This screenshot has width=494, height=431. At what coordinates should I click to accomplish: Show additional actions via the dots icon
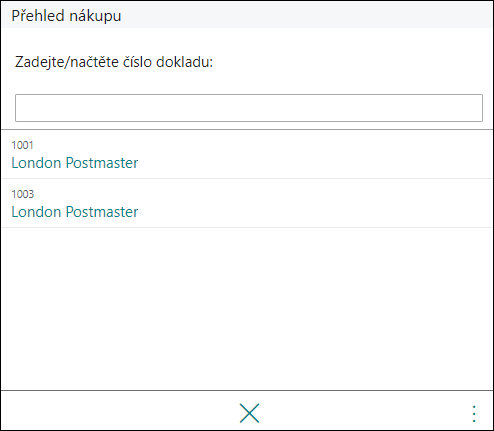[474, 414]
